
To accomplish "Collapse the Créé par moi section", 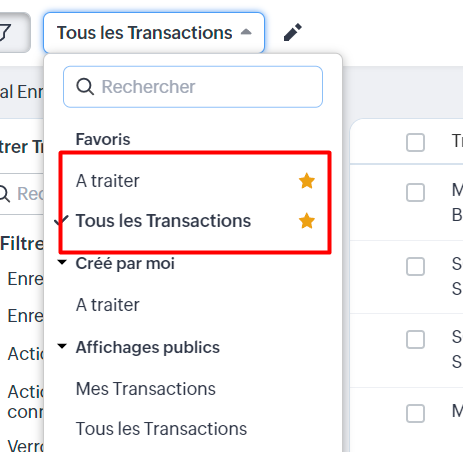I will coord(62,262).
